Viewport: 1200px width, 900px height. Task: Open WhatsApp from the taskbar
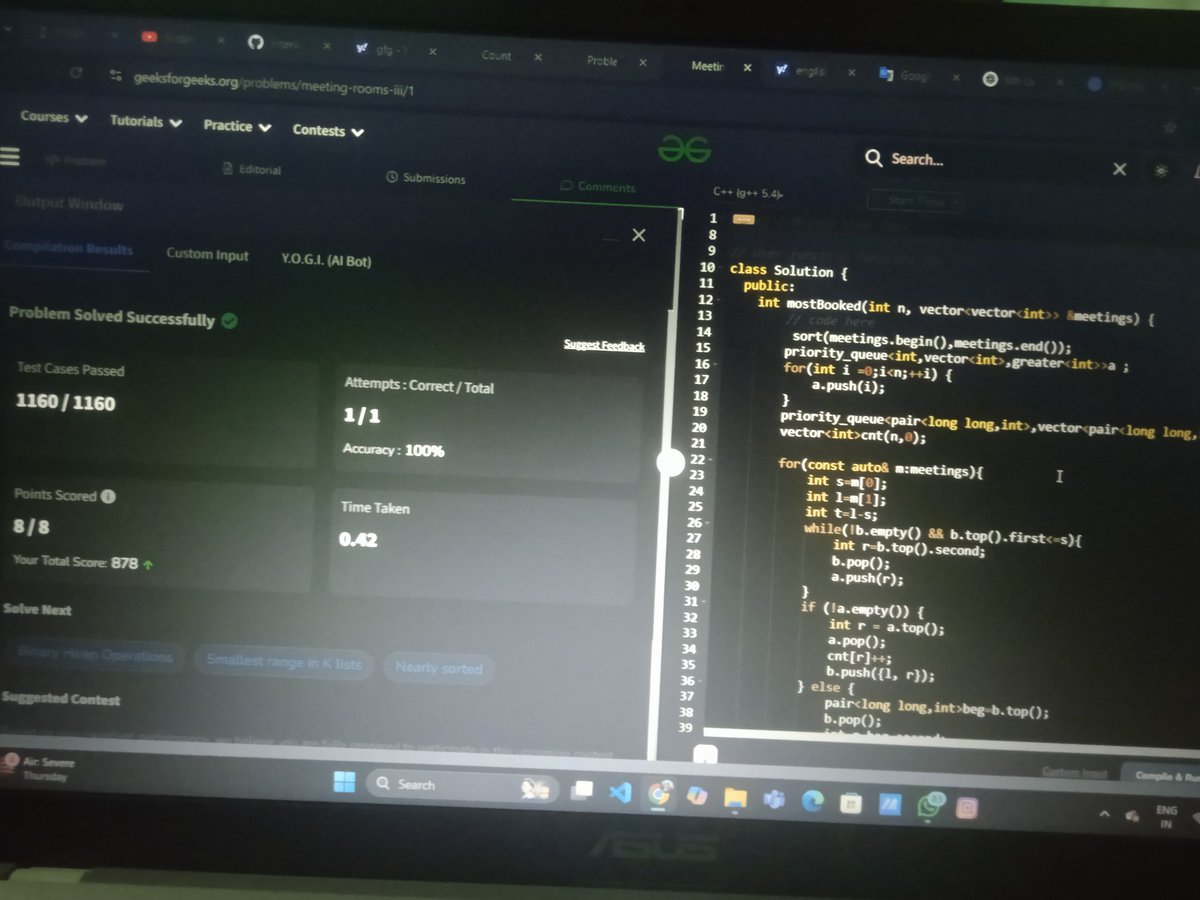pos(930,805)
